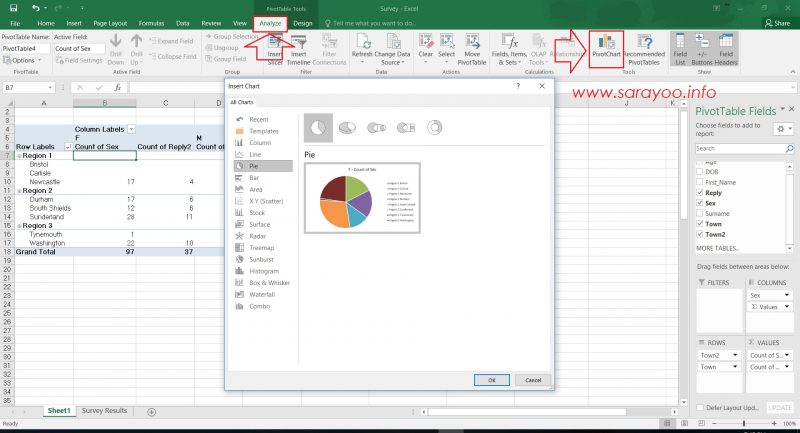800x433 pixels.
Task: Select the basic Pie chart subtype
Action: [x=318, y=128]
